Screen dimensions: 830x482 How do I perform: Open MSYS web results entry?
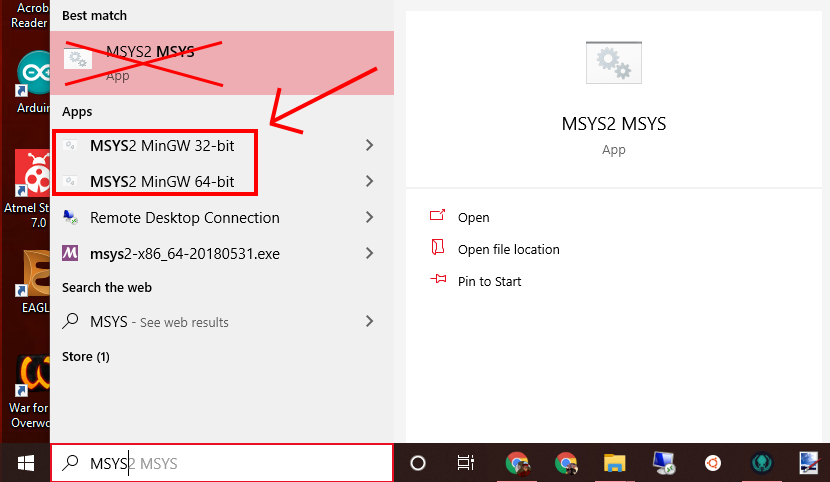point(222,322)
